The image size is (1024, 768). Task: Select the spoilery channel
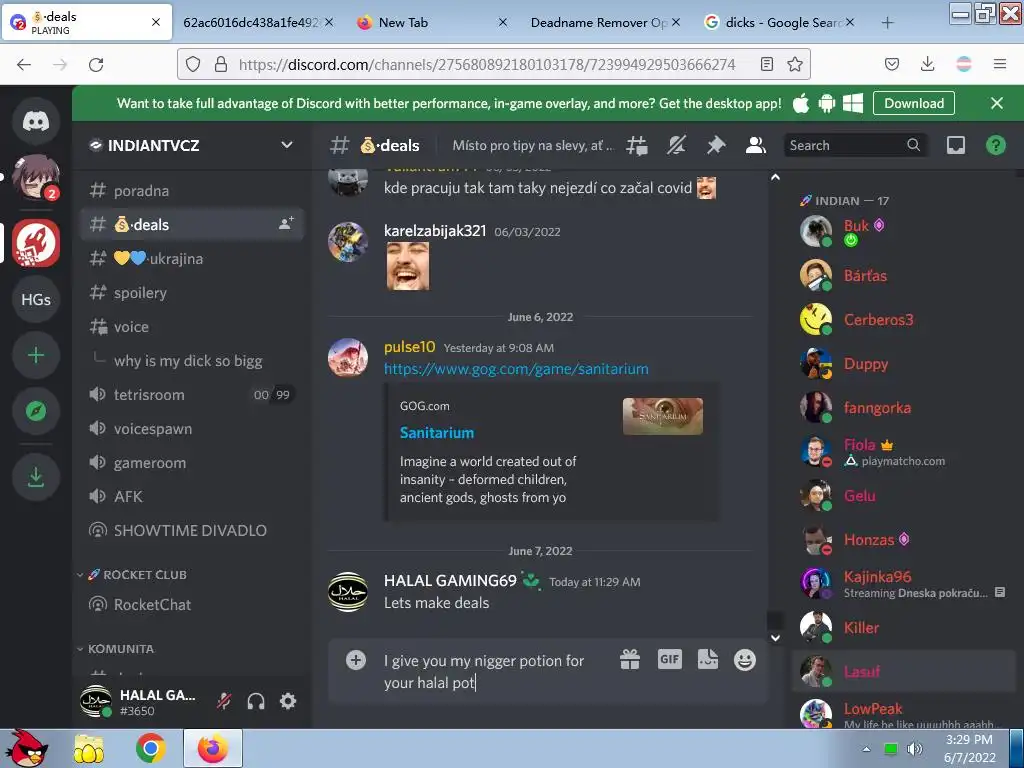click(x=192, y=293)
